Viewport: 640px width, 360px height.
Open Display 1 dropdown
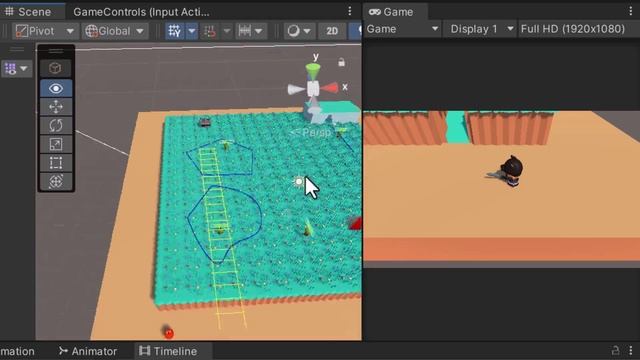pyautogui.click(x=481, y=29)
